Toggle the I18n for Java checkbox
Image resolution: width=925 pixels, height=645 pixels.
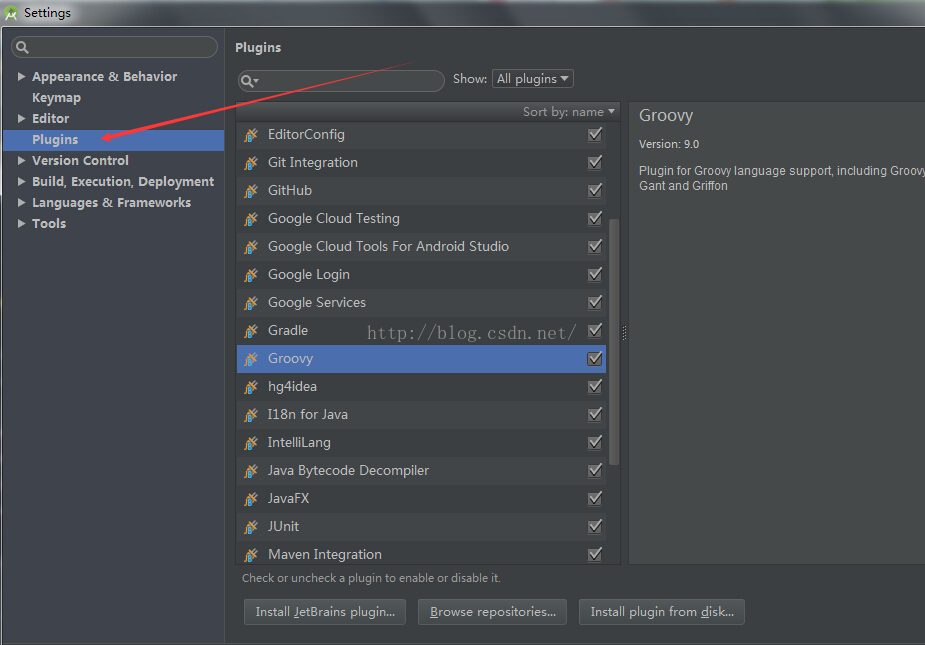coord(595,415)
